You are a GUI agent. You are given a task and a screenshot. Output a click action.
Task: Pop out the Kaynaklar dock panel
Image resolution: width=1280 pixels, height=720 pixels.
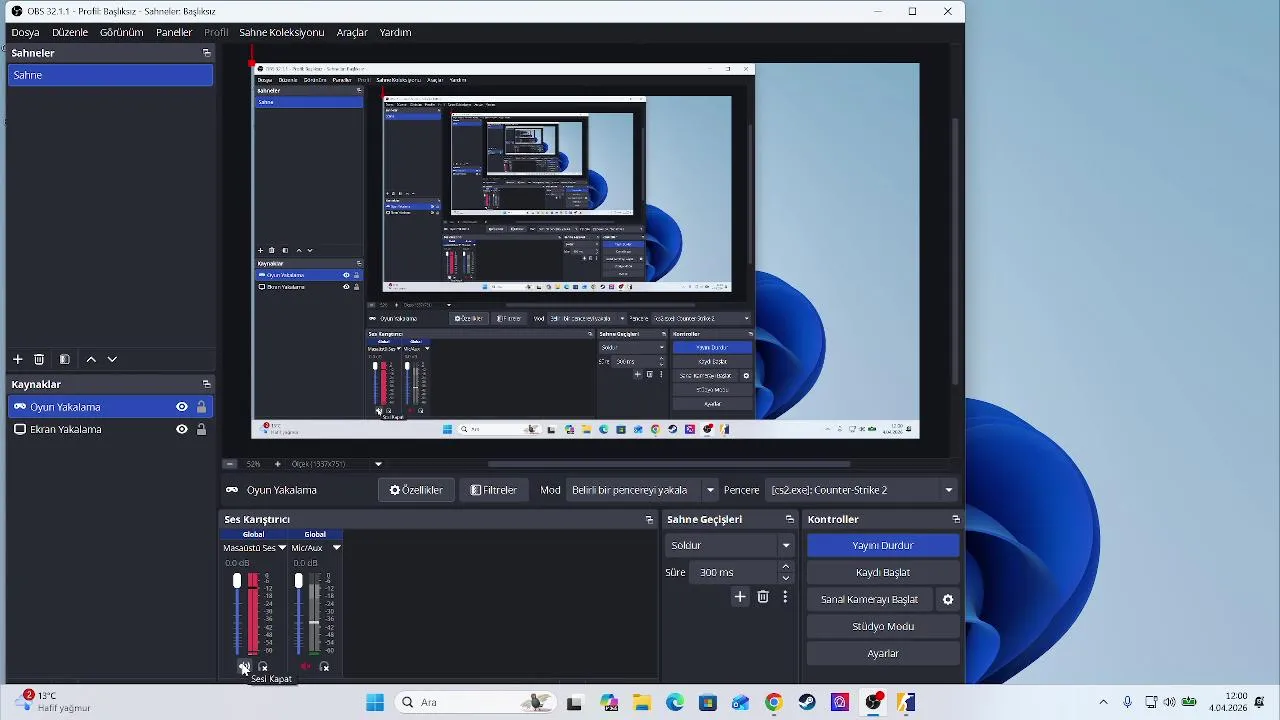click(207, 384)
